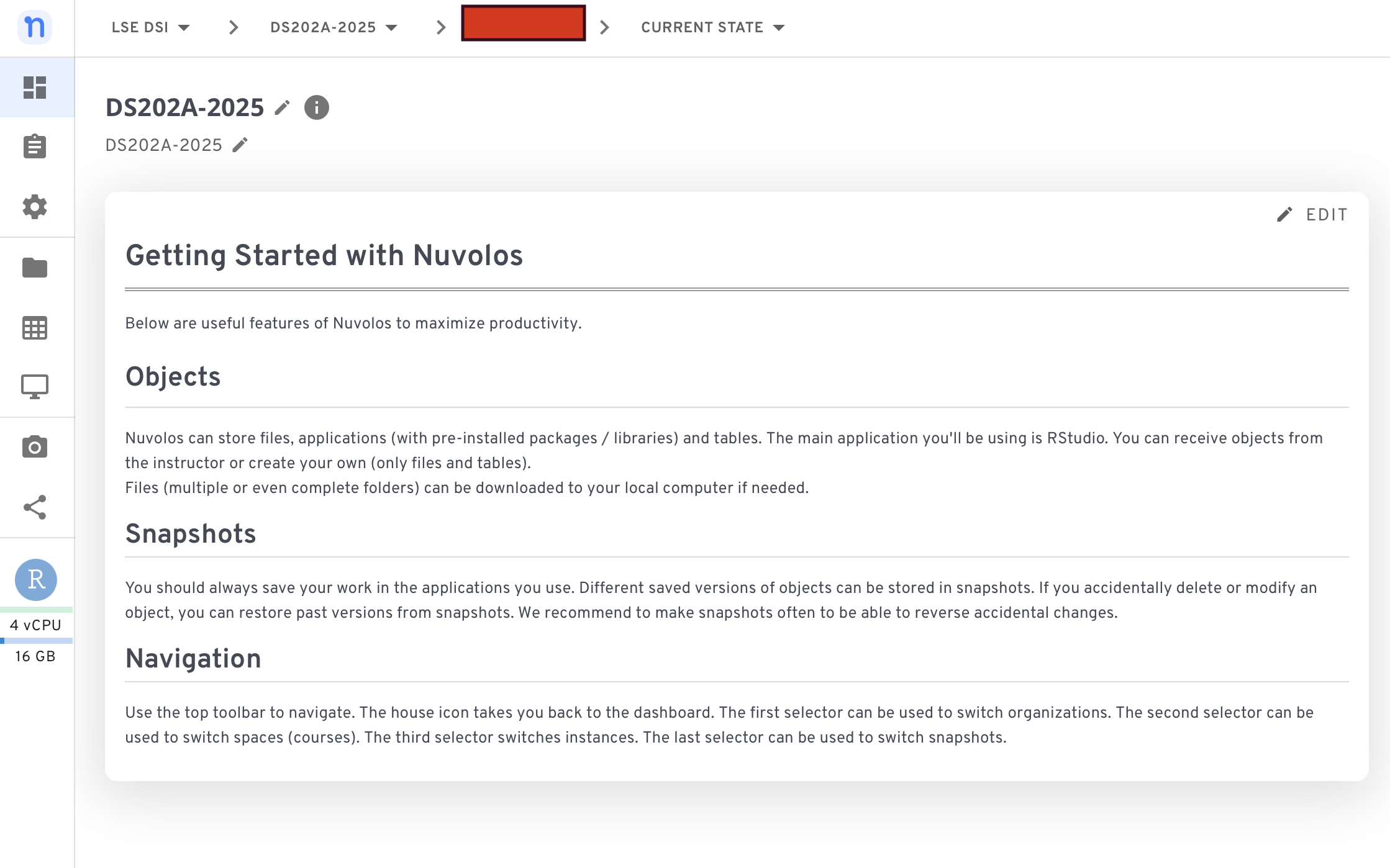
Task: Open the tables grid icon
Action: (35, 328)
